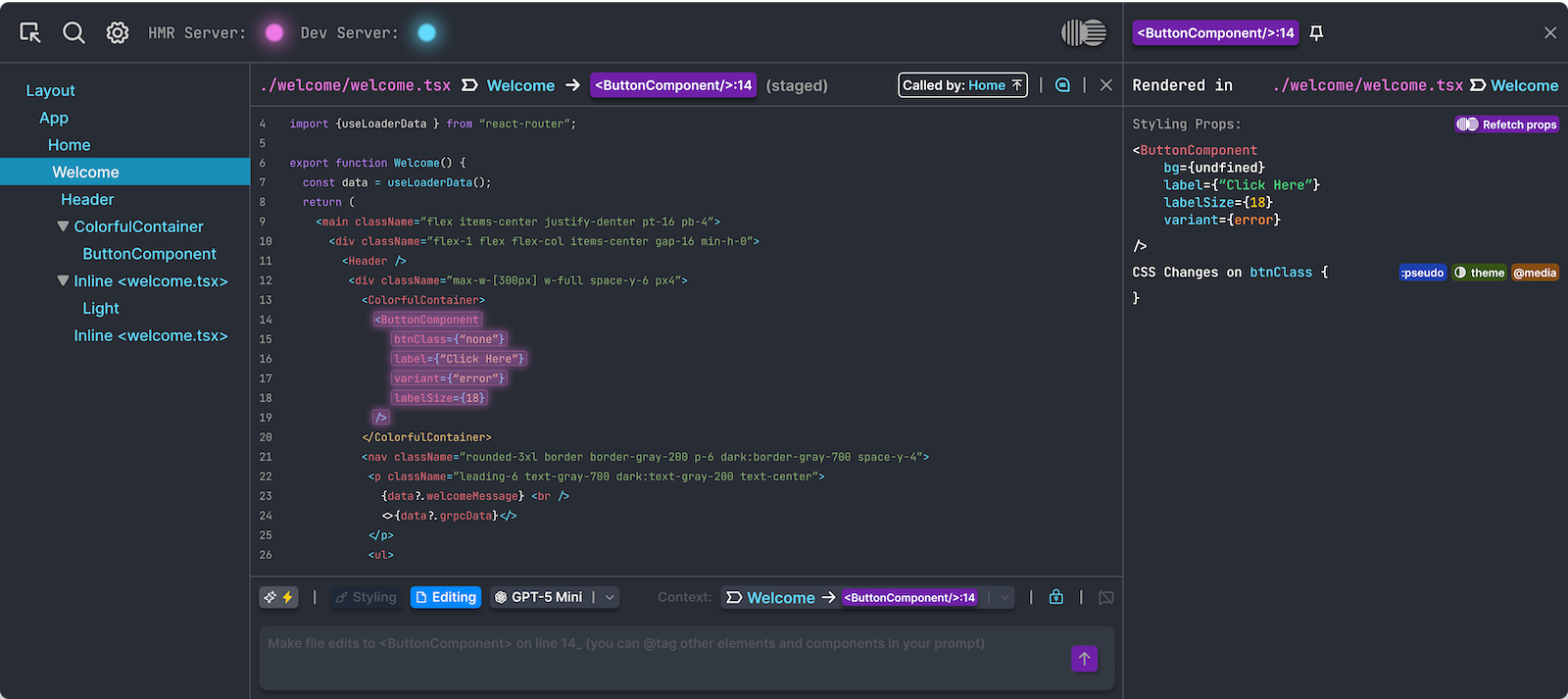This screenshot has width=1568, height=699.
Task: Open settings via the gear icon
Action: click(118, 32)
